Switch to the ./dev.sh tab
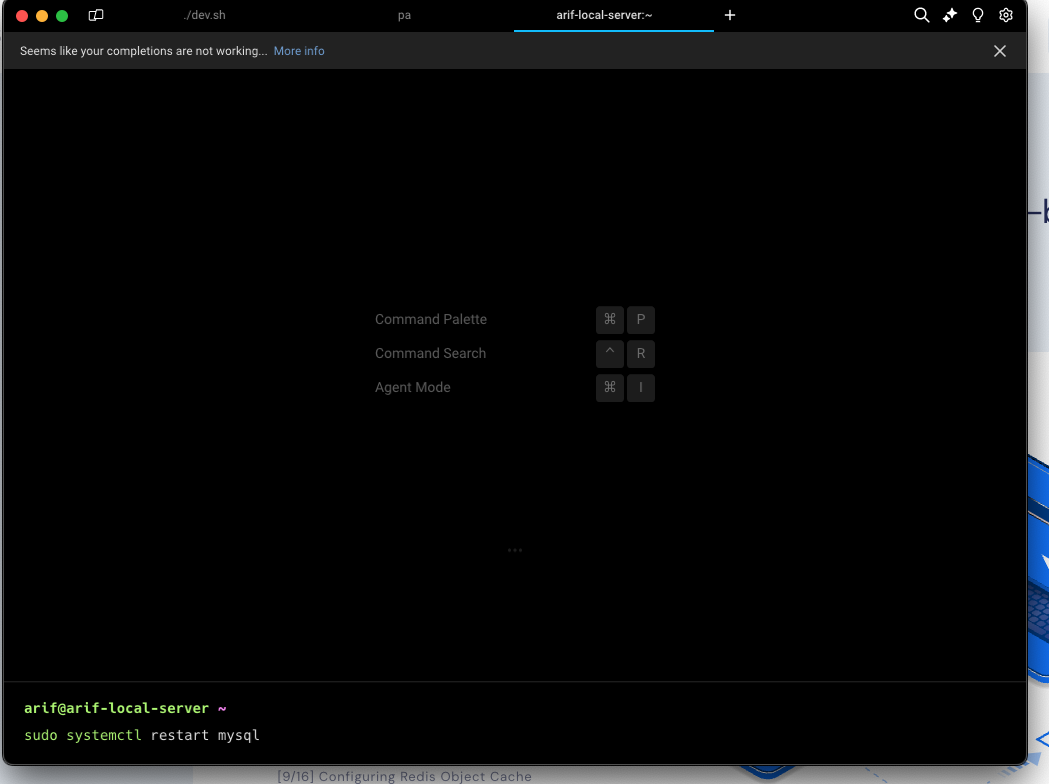 tap(204, 15)
